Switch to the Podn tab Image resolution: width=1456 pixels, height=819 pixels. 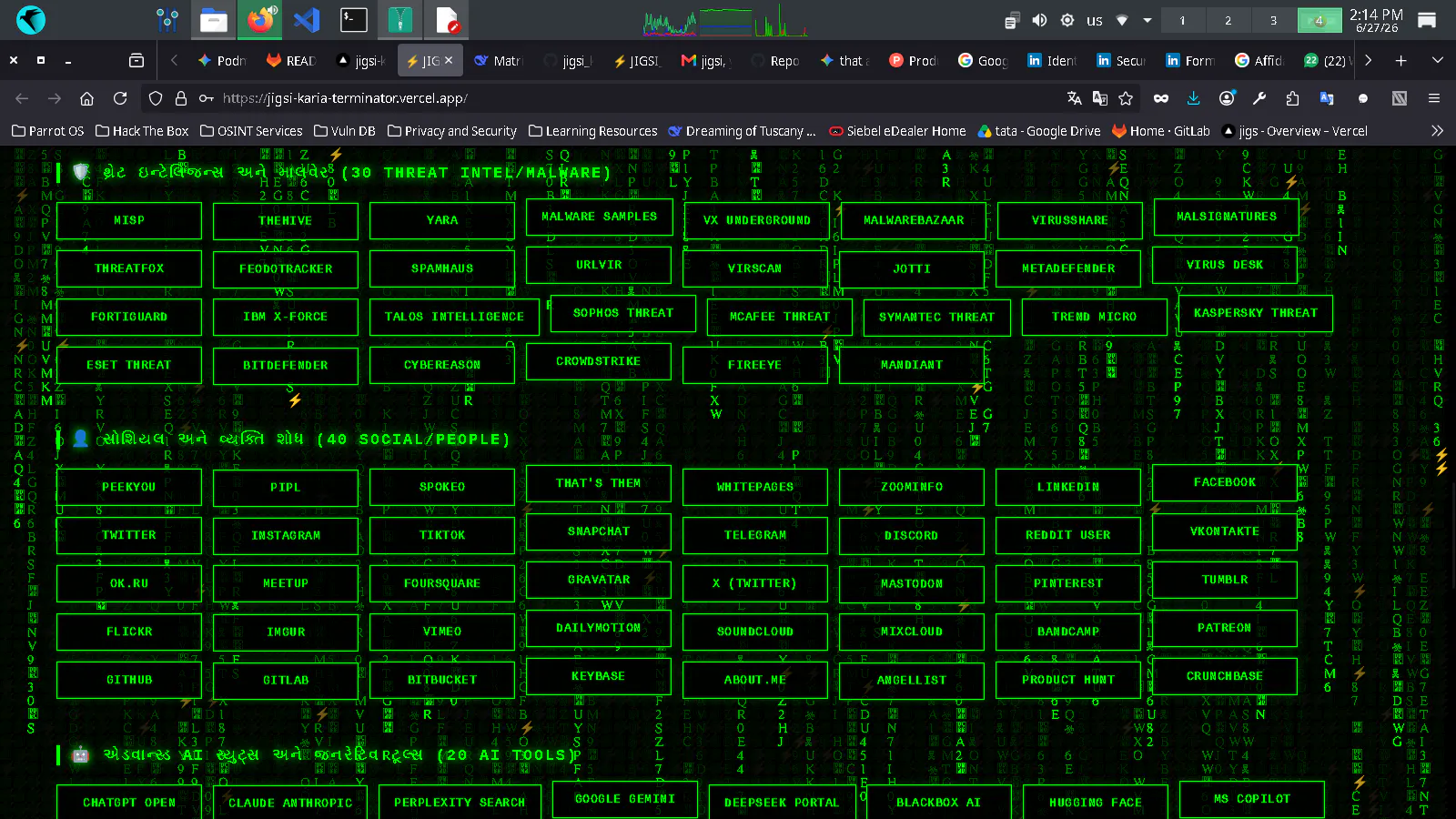pyautogui.click(x=222, y=61)
